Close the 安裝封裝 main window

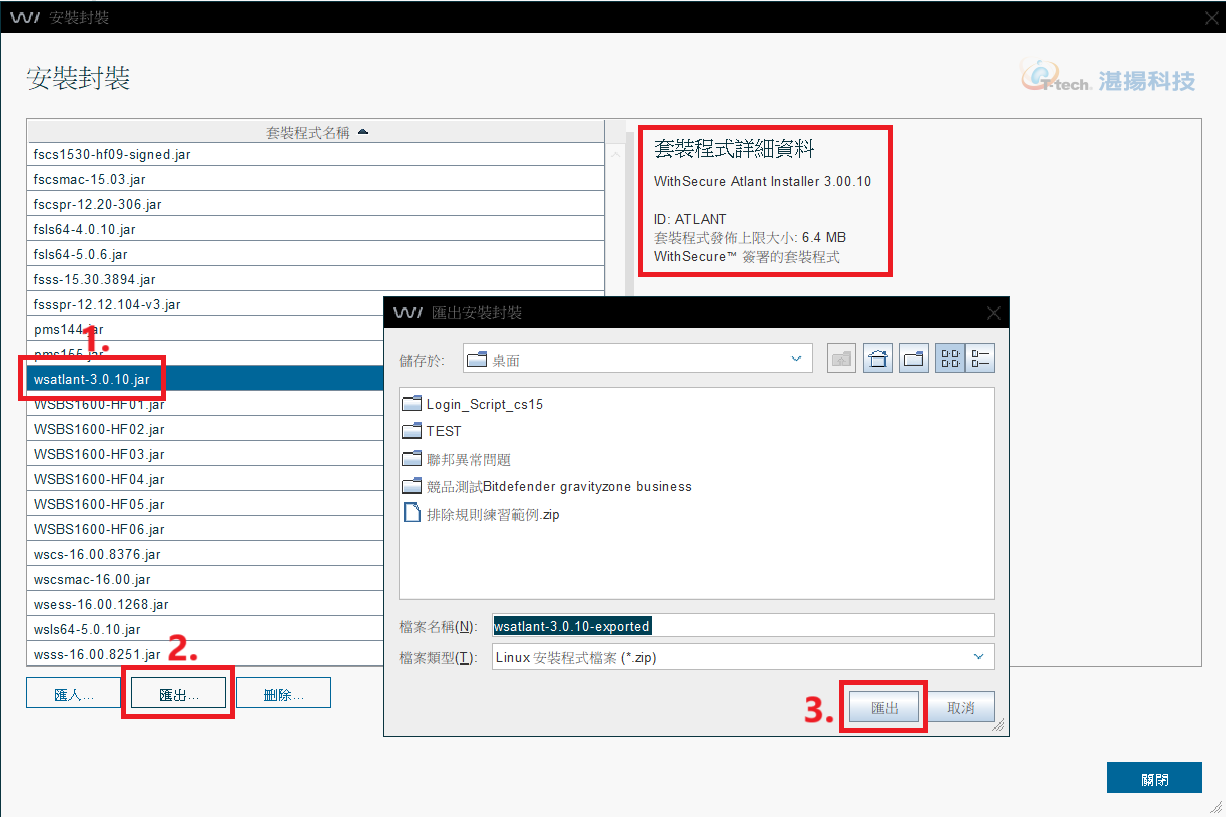[x=1211, y=17]
